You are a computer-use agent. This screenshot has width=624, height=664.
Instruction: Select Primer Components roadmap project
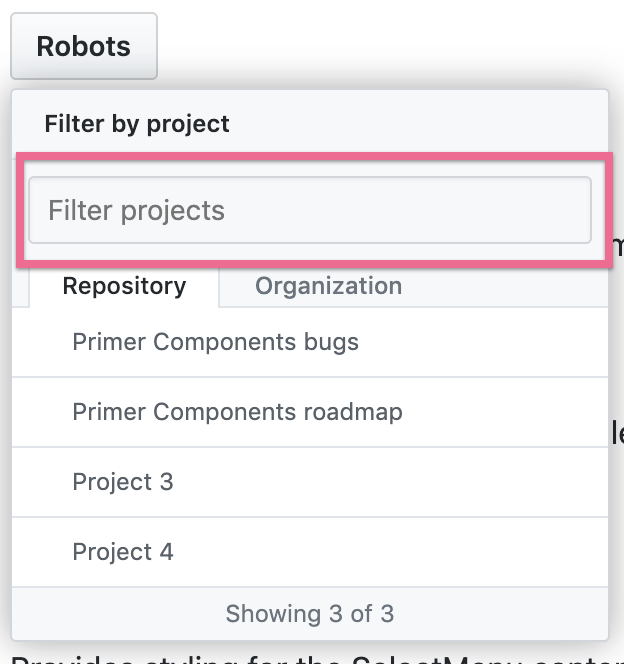point(237,412)
